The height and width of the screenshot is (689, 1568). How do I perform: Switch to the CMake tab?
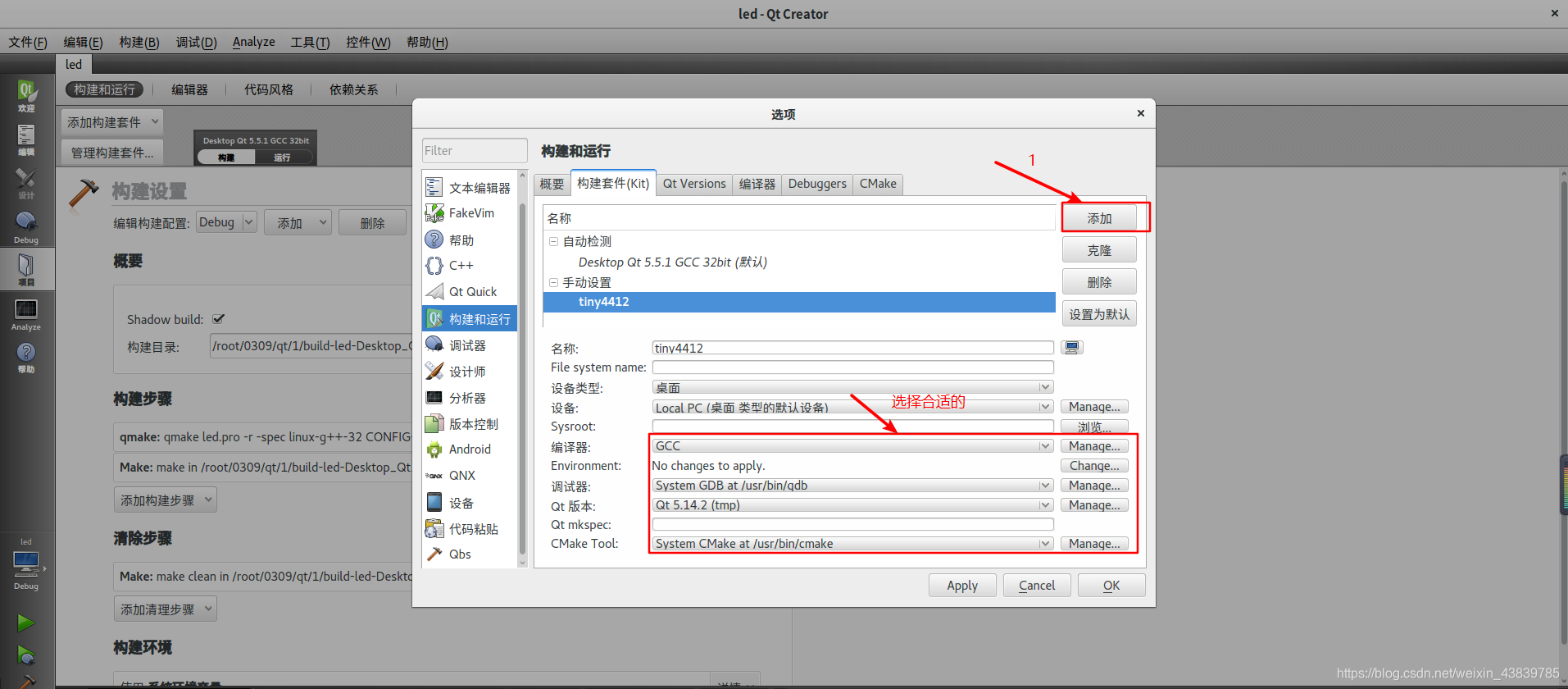coord(878,184)
